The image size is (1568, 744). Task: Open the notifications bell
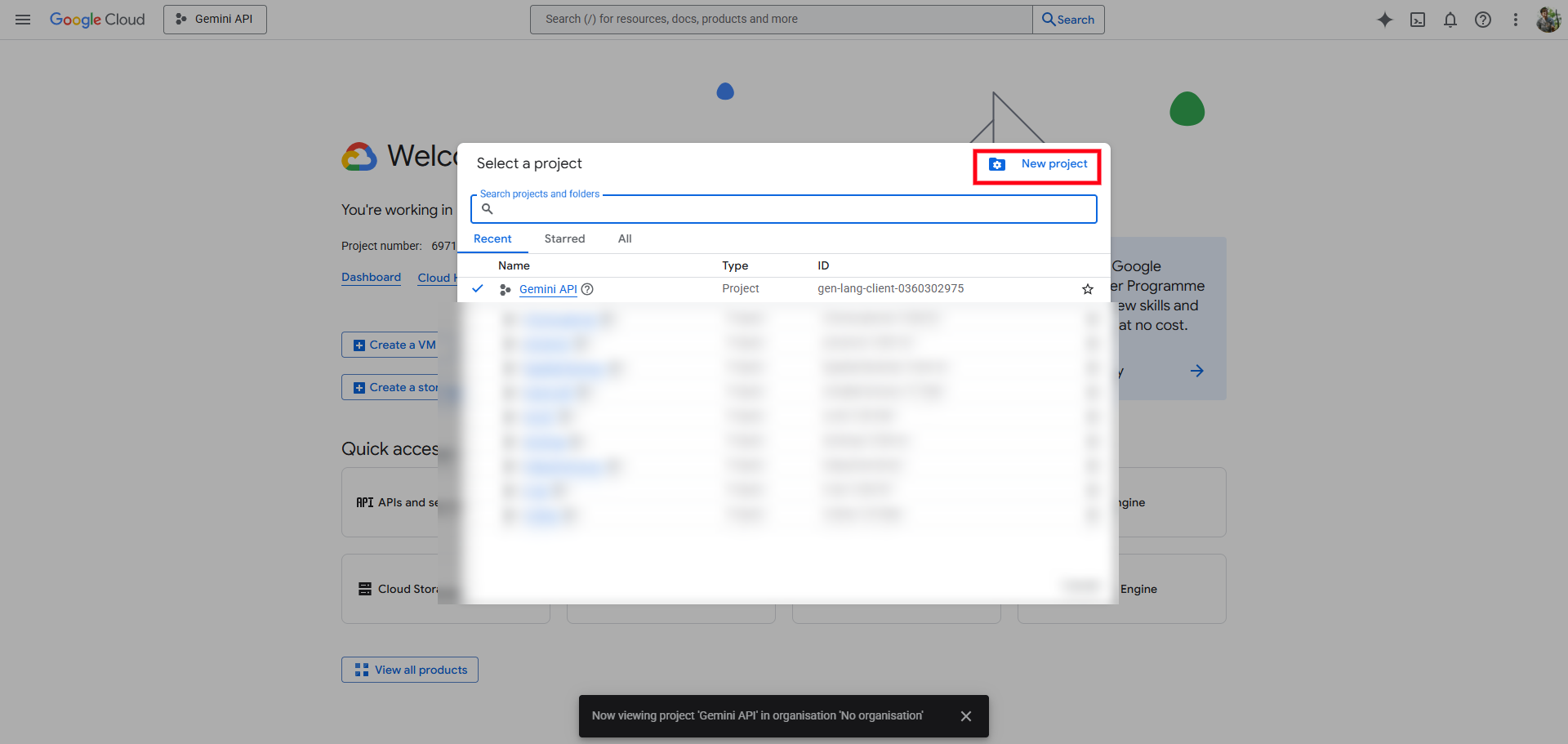(1450, 20)
